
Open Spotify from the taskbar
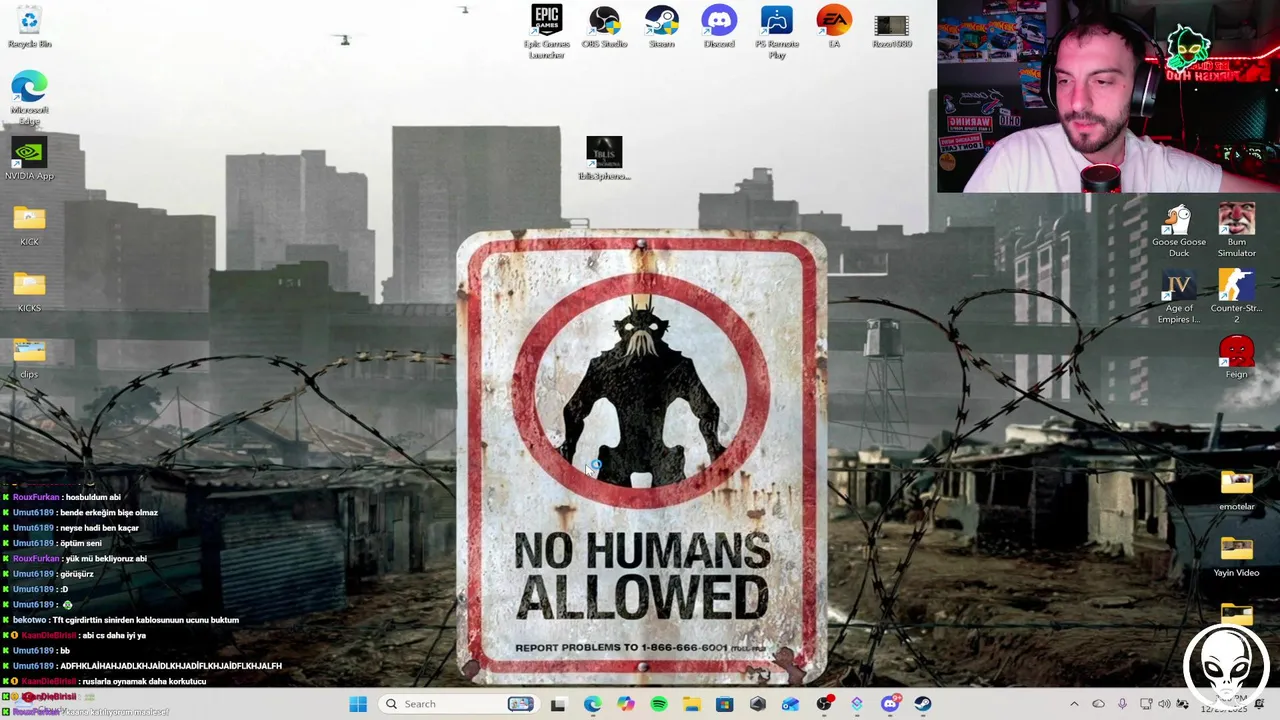[x=658, y=704]
